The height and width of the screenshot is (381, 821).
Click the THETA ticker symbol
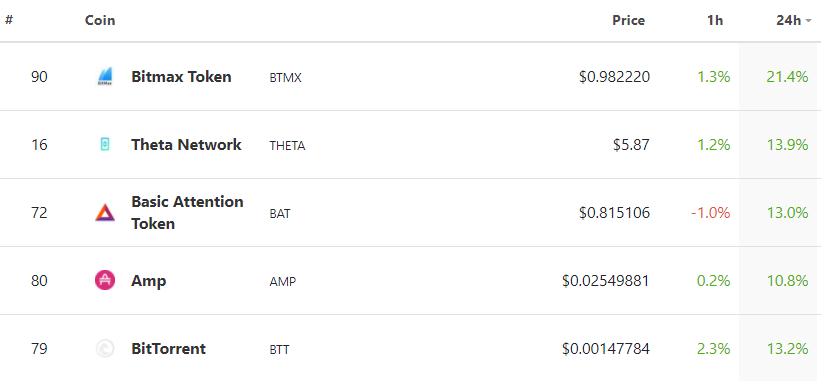pyautogui.click(x=287, y=146)
